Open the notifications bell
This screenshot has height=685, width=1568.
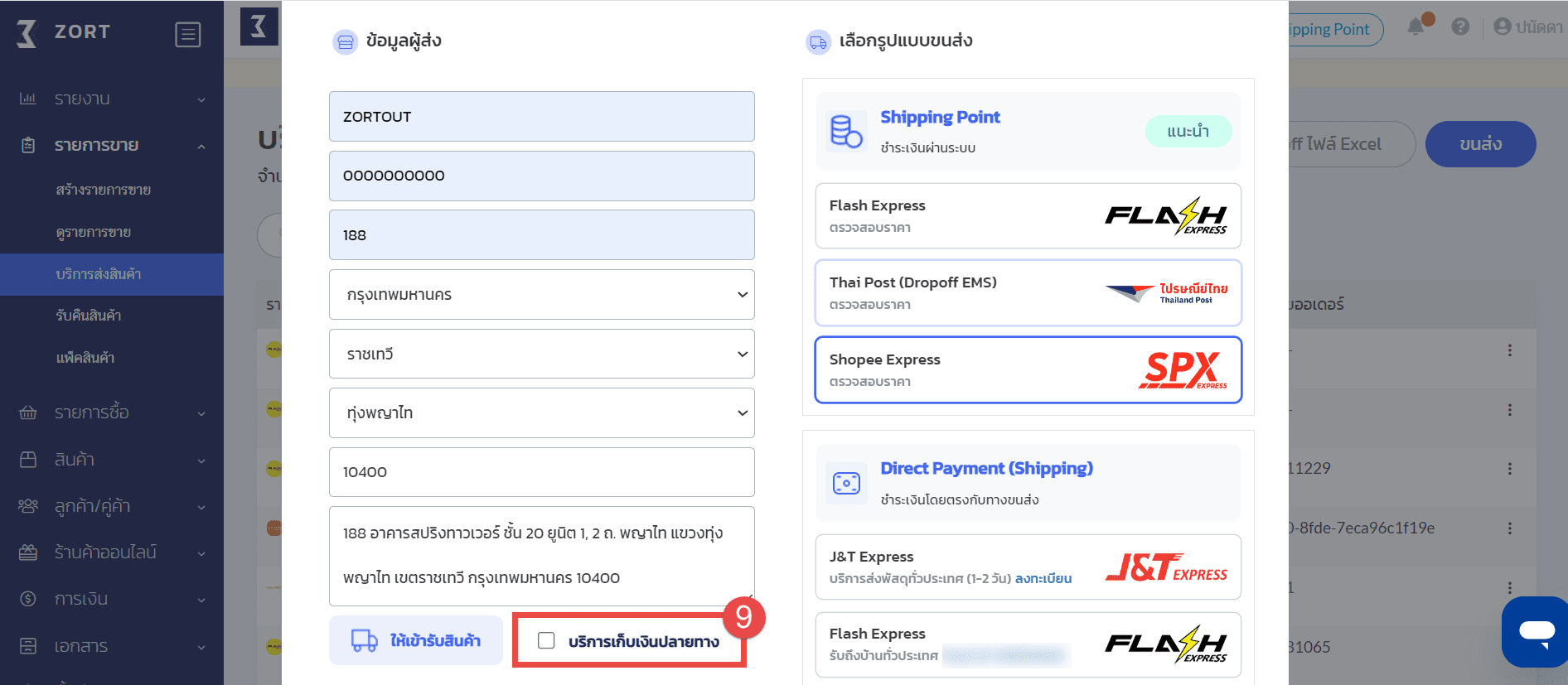[x=1416, y=27]
